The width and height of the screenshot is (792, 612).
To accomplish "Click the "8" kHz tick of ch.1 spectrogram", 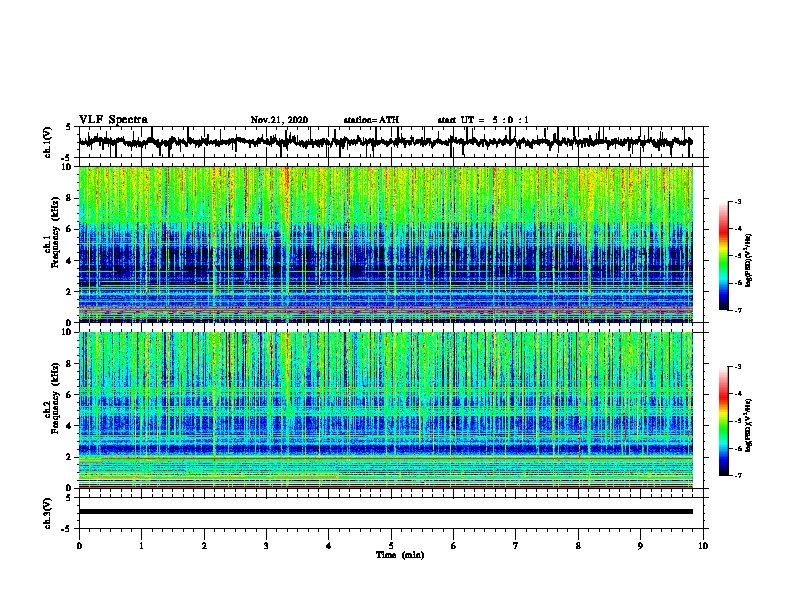I will pos(69,198).
